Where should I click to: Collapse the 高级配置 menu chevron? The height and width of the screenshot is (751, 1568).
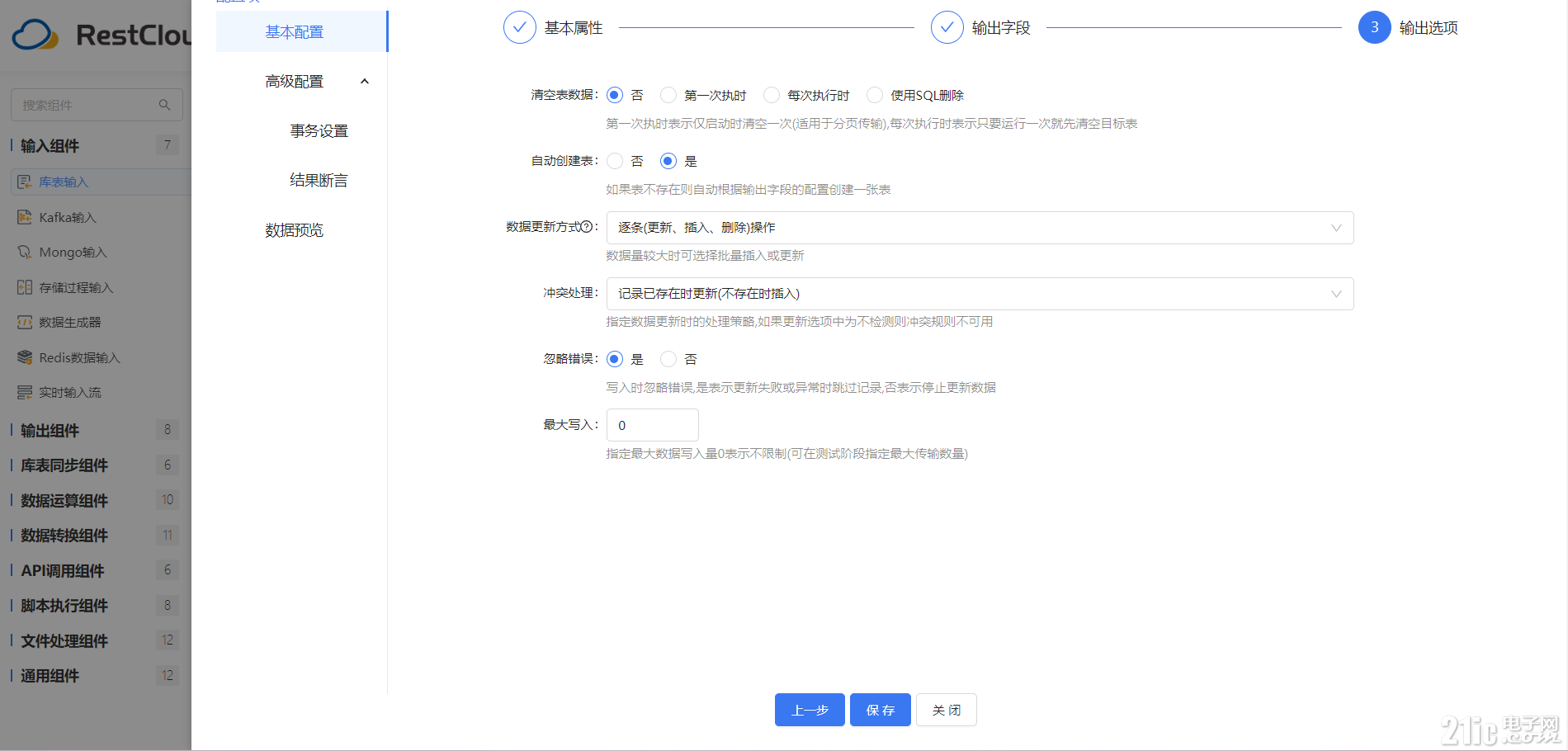365,81
